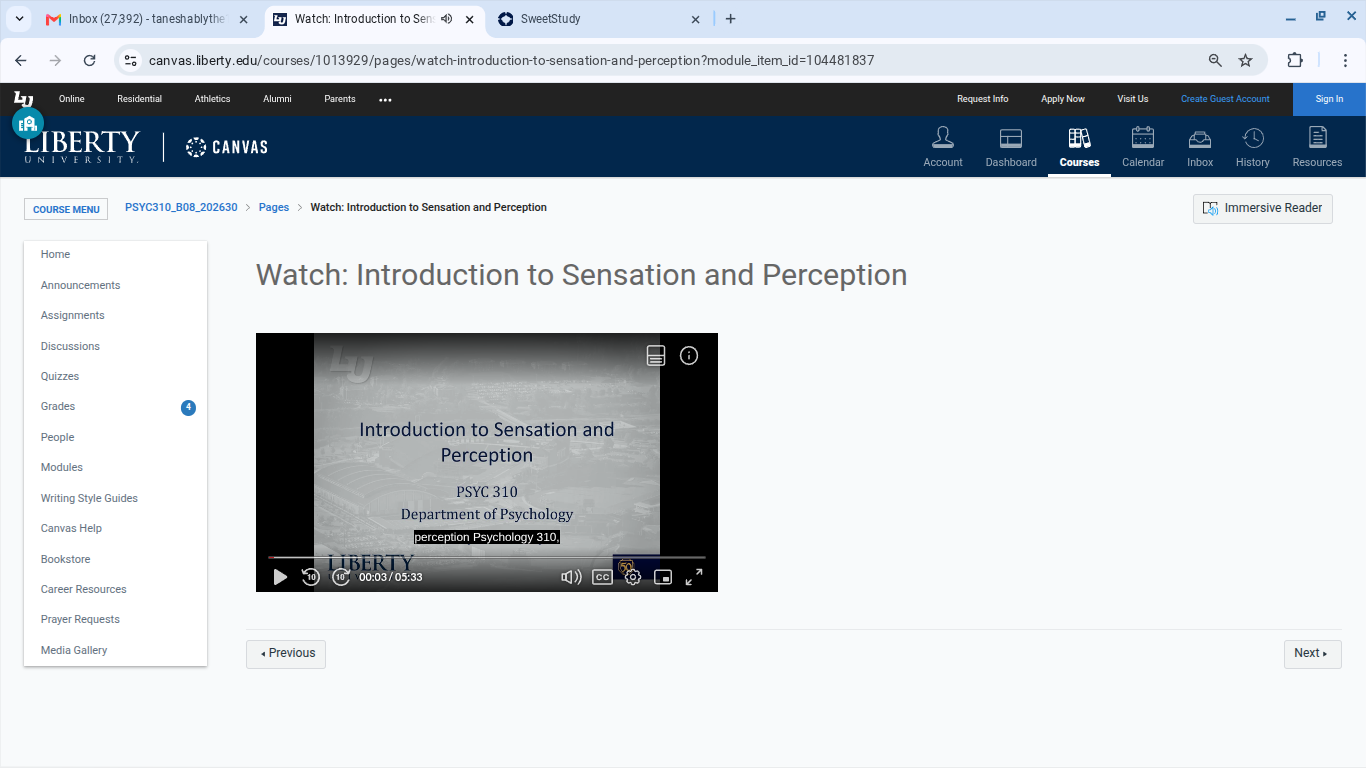Image resolution: width=1366 pixels, height=768 pixels.
Task: Go to the Next page
Action: click(x=1312, y=654)
